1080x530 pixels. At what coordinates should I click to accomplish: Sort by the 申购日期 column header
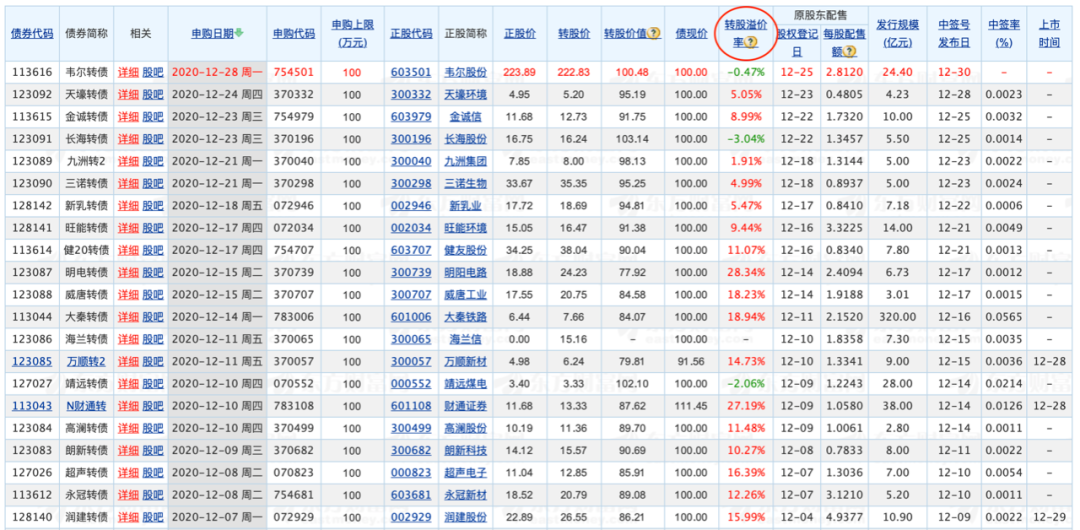[x=213, y=33]
